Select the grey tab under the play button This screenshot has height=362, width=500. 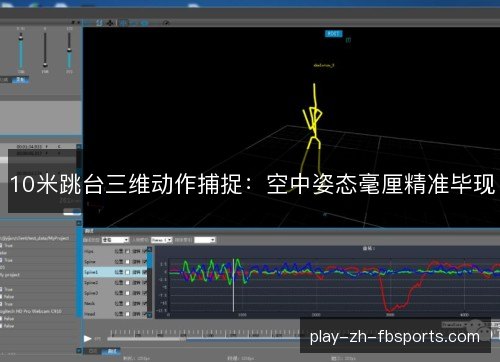(92, 351)
